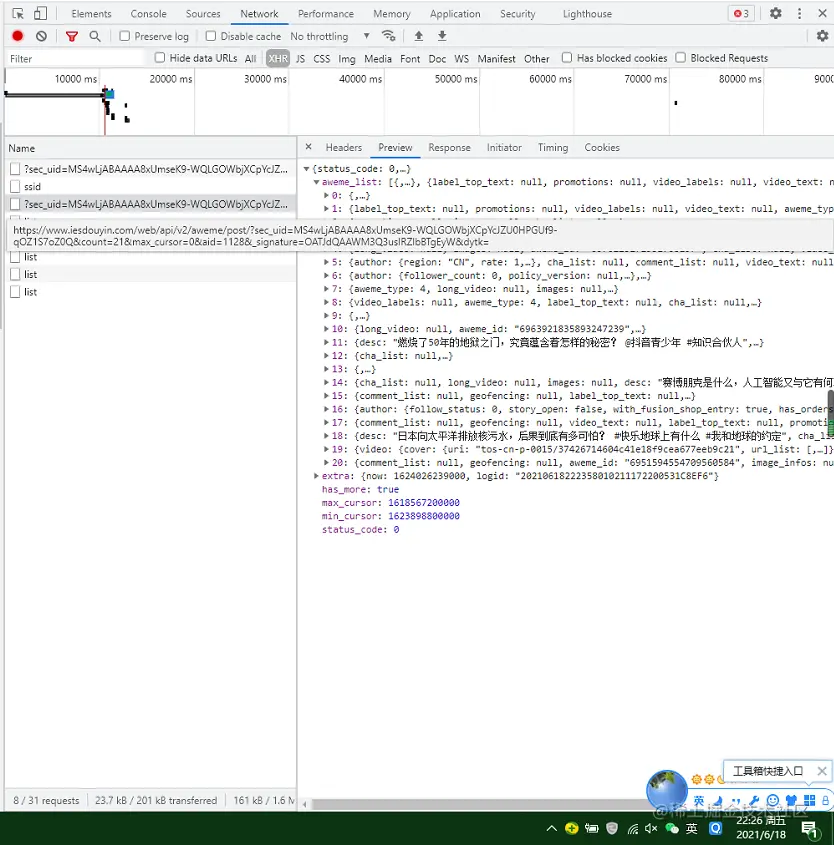This screenshot has height=845, width=834.
Task: Check Hide data URLs
Action: [159, 57]
